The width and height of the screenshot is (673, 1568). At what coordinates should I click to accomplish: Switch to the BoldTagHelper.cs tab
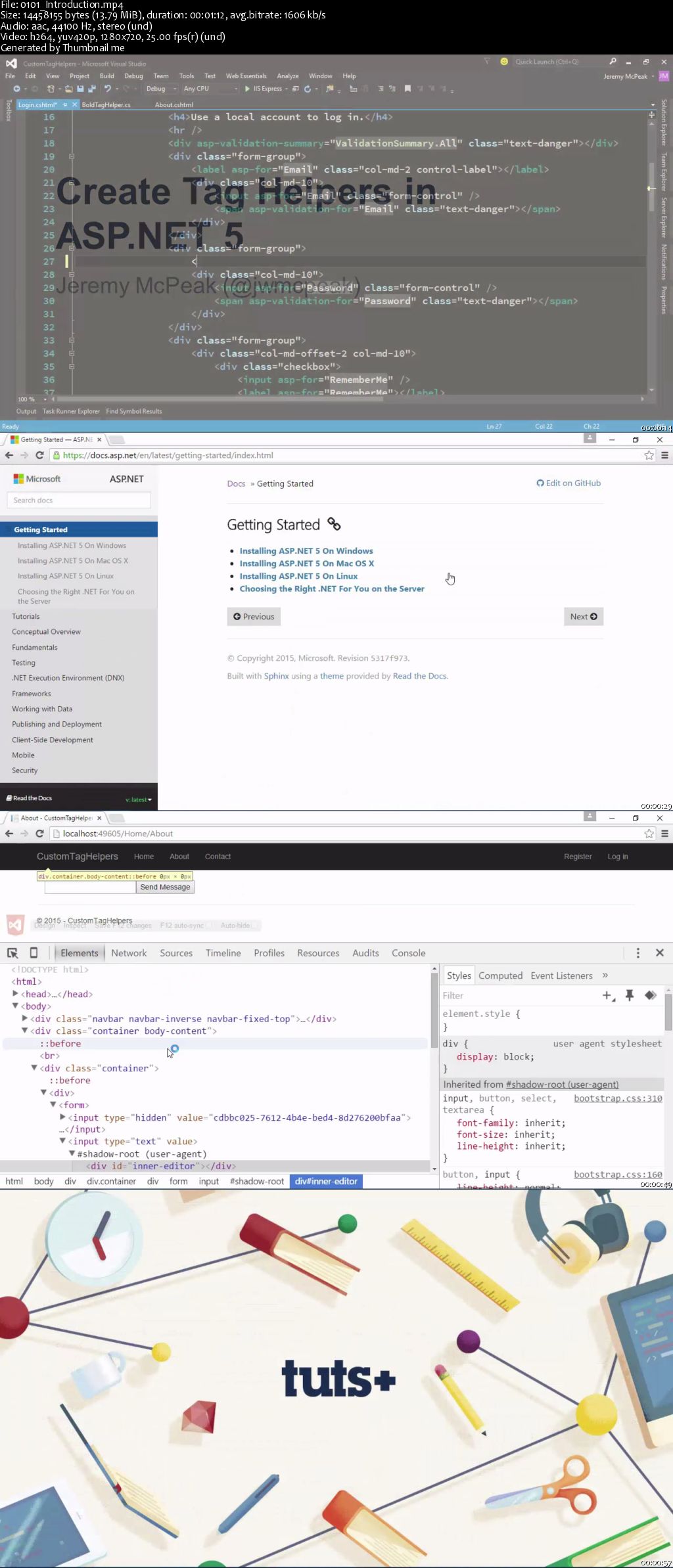tap(106, 105)
